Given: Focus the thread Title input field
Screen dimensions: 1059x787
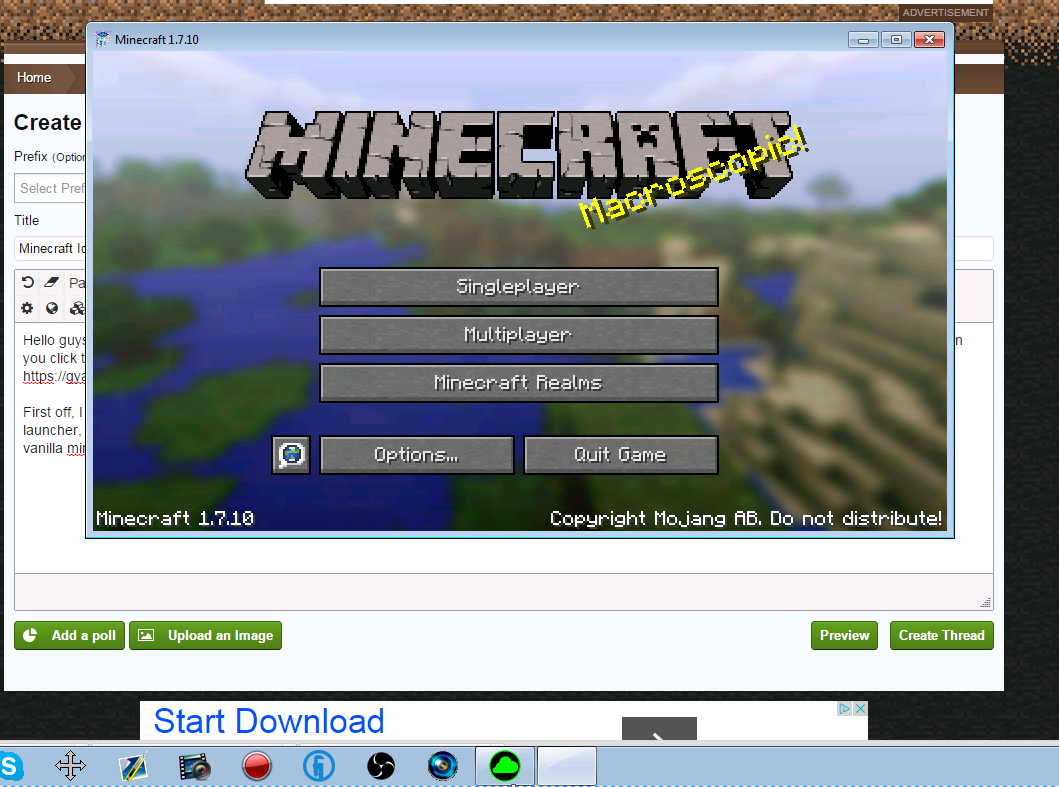Looking at the screenshot, I should point(50,249).
